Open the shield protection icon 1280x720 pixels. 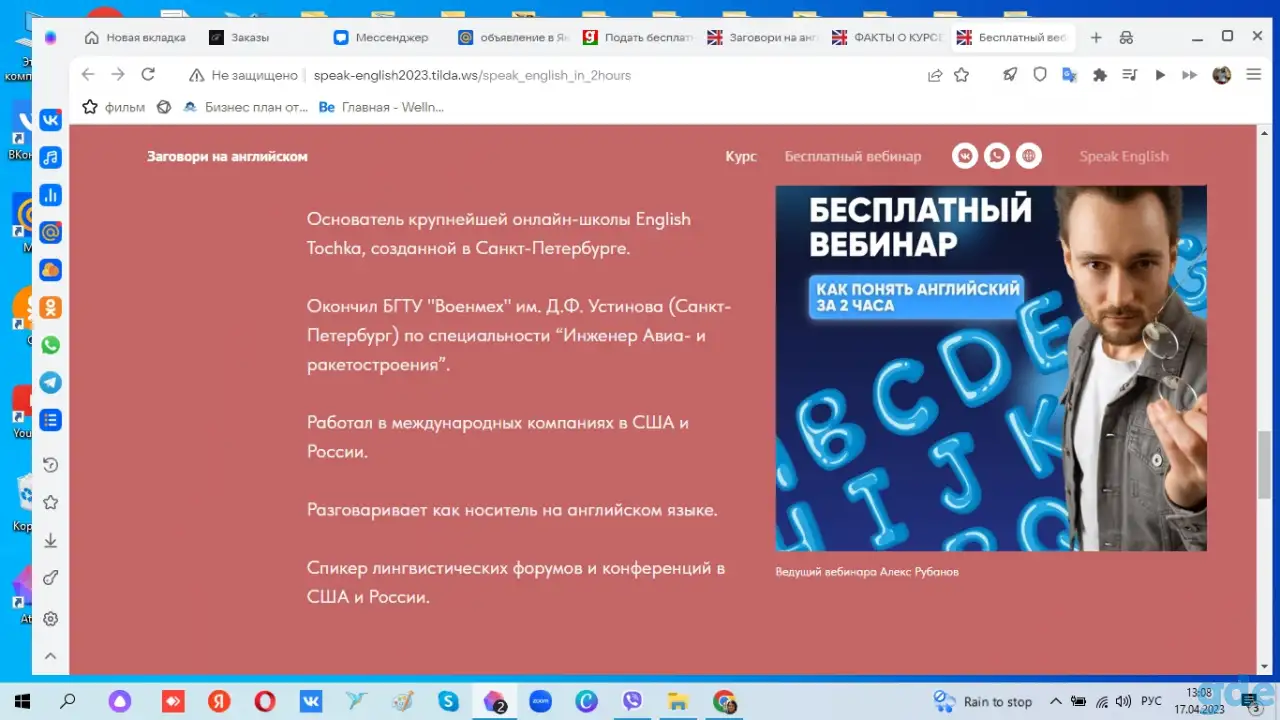click(1040, 75)
